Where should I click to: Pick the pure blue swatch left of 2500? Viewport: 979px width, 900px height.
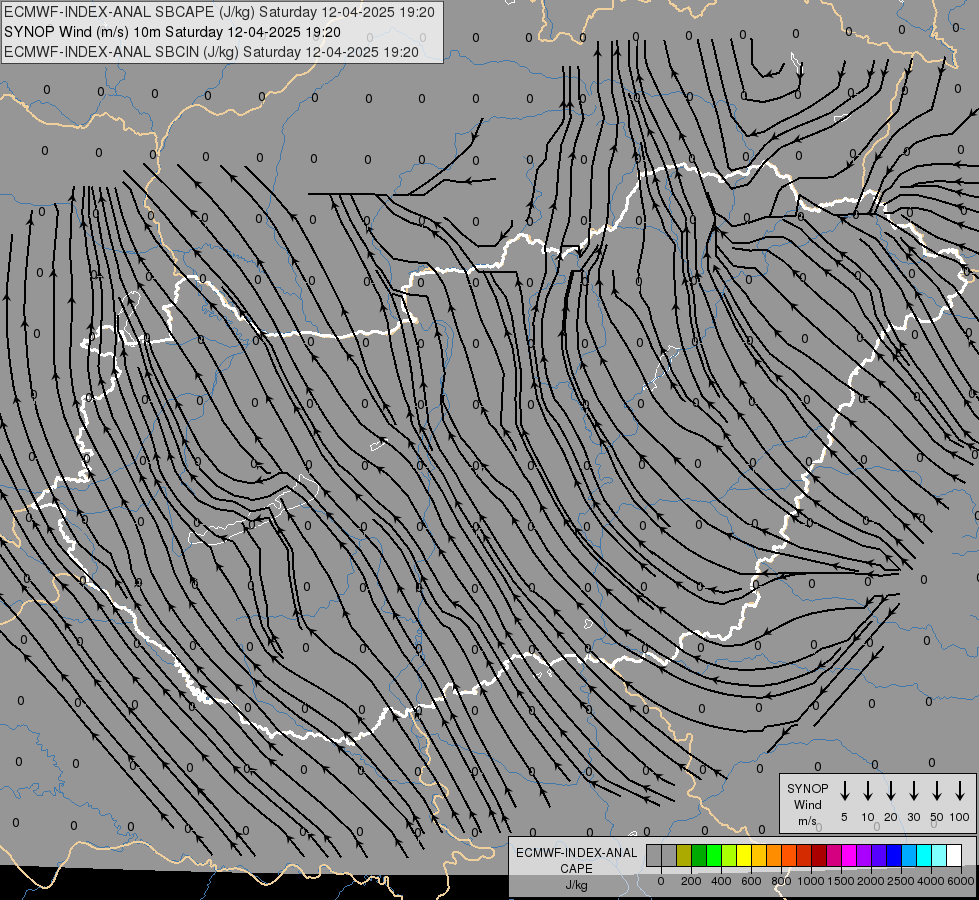[x=894, y=855]
